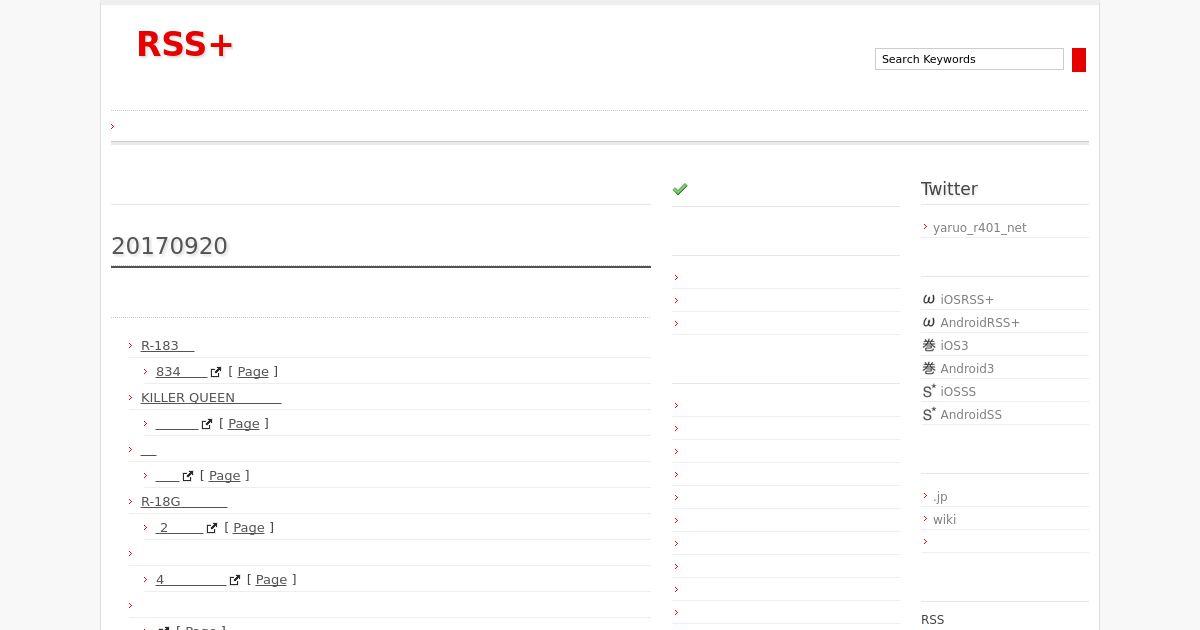1200x630 pixels.
Task: Submit search with the red button
Action: 1079,60
